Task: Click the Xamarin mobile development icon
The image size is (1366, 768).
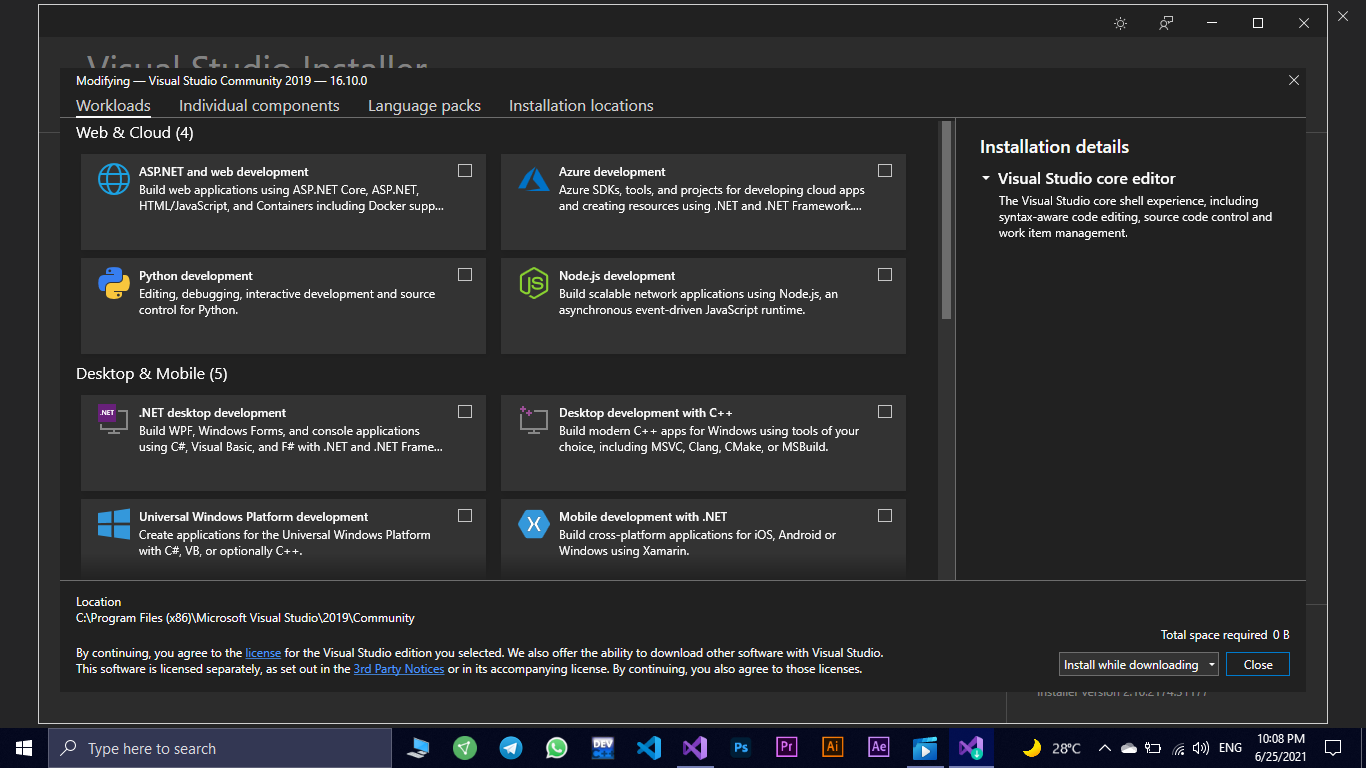Action: [x=534, y=524]
